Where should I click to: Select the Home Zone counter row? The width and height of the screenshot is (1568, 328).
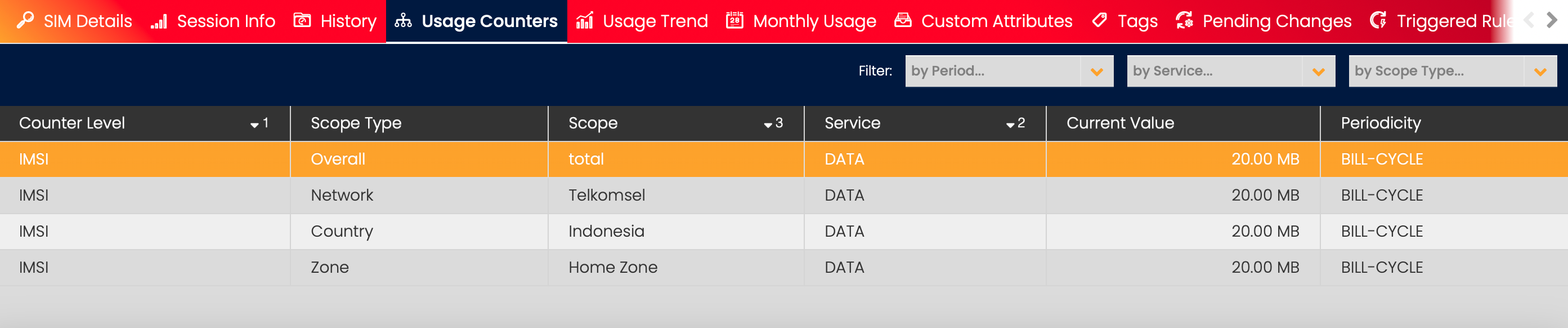pyautogui.click(x=612, y=267)
